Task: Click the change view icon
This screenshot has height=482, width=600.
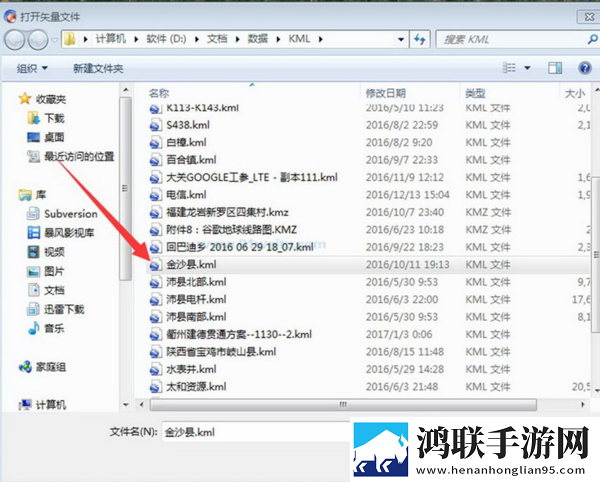Action: click(x=509, y=68)
